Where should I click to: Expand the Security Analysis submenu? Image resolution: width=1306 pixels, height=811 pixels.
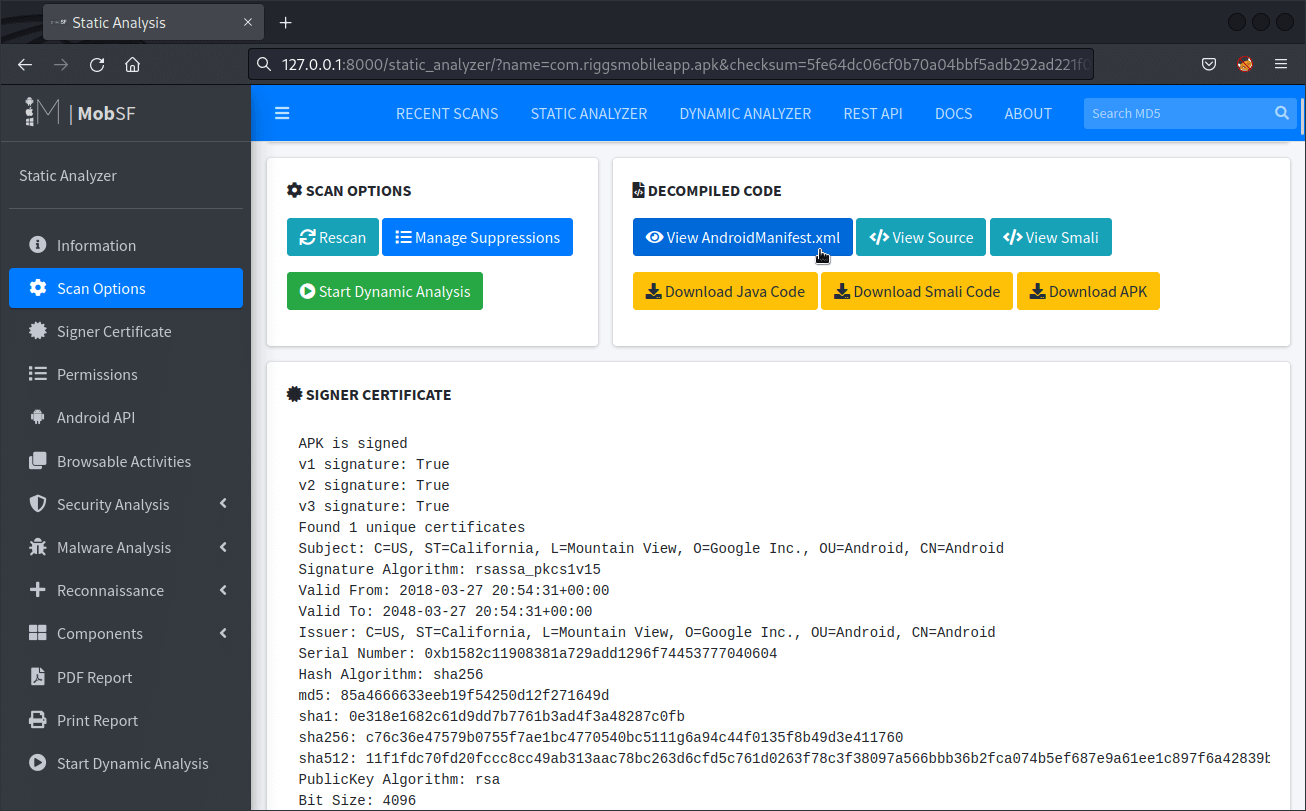[x=223, y=504]
